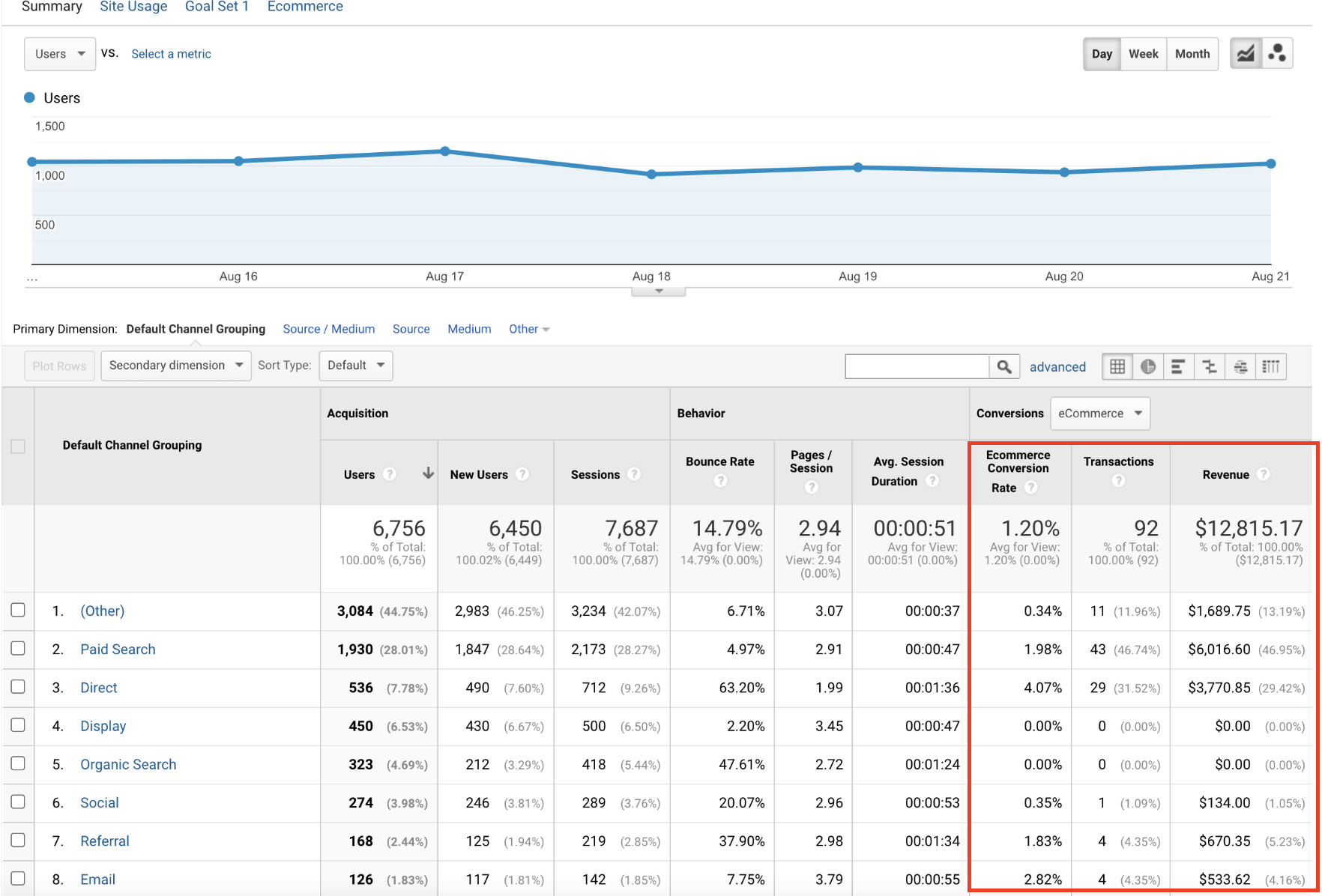Click help icon under Bounce Rate

pos(720,481)
